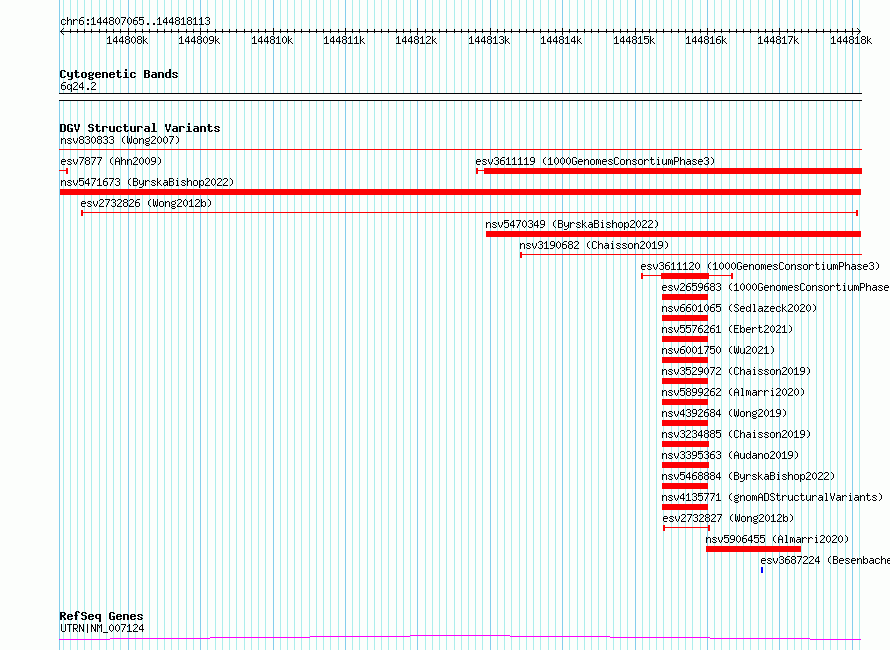Click the 144813k ruler tick label
Image resolution: width=890 pixels, height=650 pixels.
pos(489,40)
